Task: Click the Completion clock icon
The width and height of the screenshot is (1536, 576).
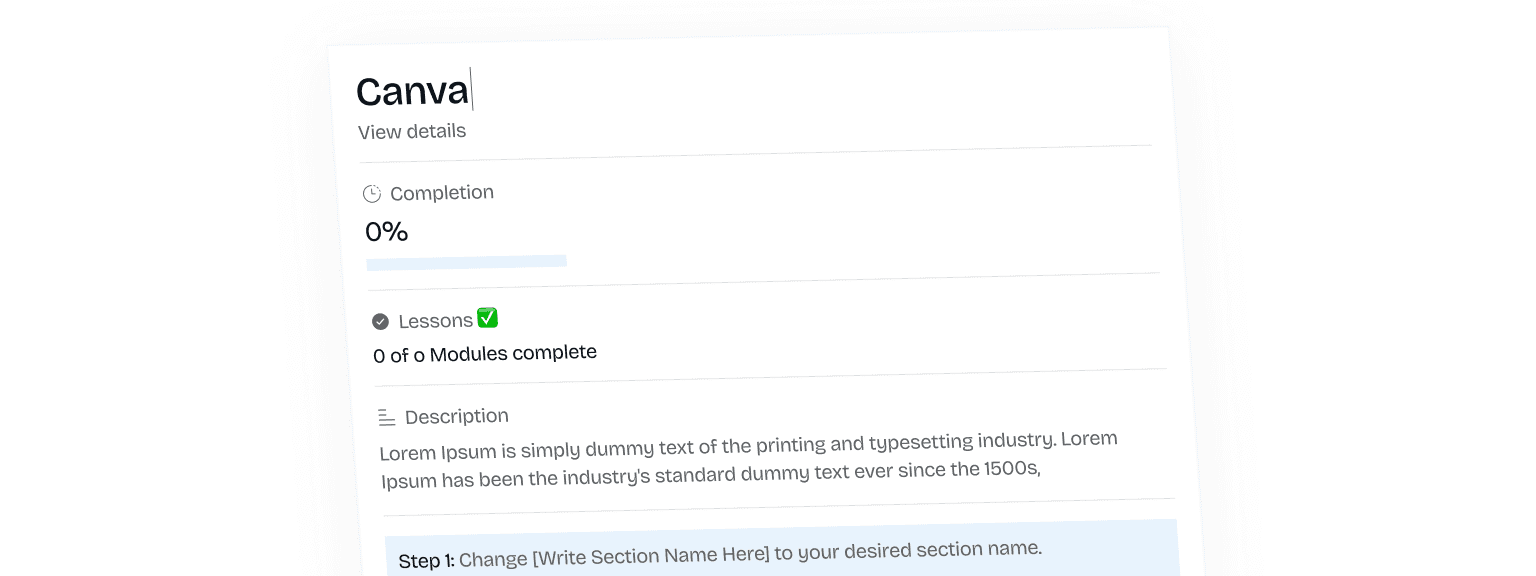Action: [x=372, y=194]
